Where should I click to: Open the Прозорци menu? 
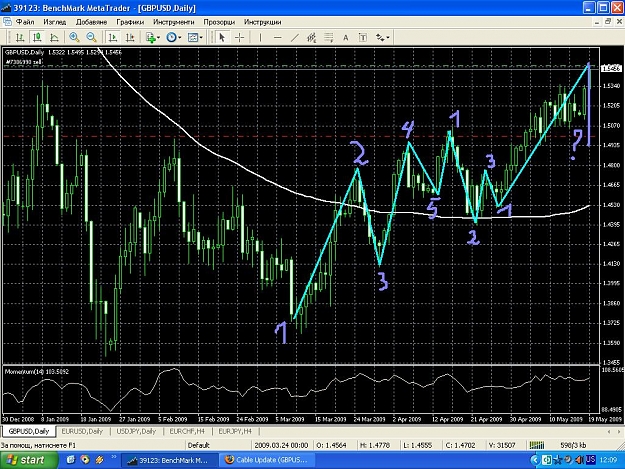pos(219,22)
